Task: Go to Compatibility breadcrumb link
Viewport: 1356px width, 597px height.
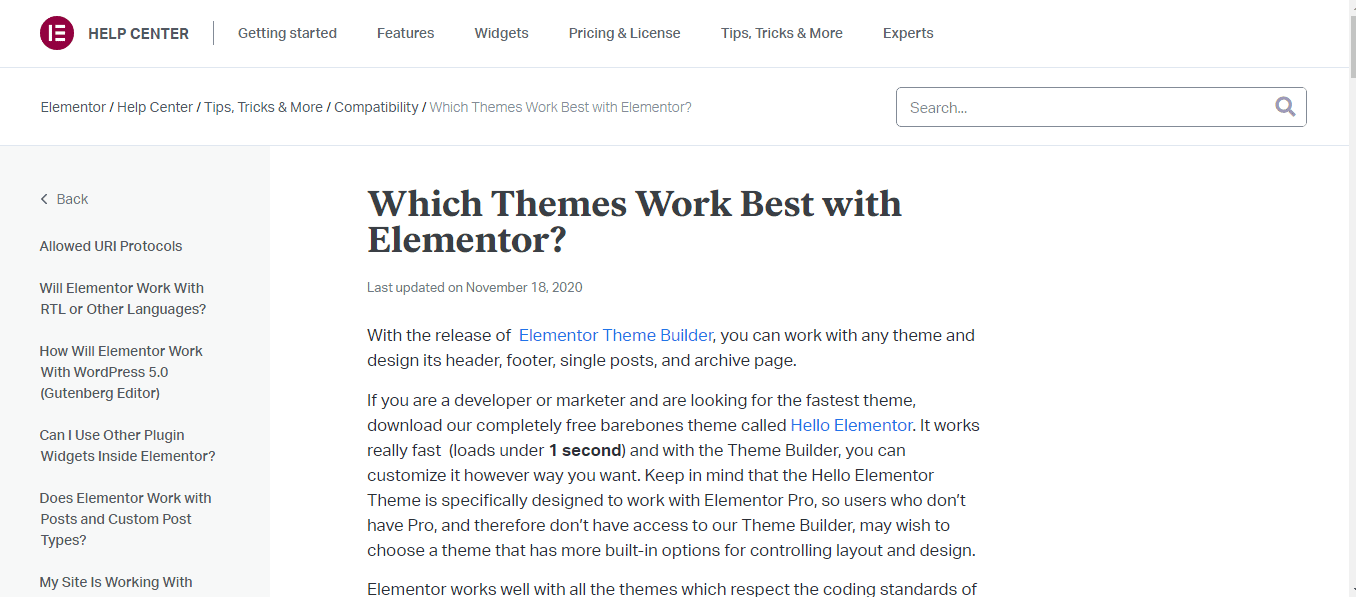Action: coord(376,107)
